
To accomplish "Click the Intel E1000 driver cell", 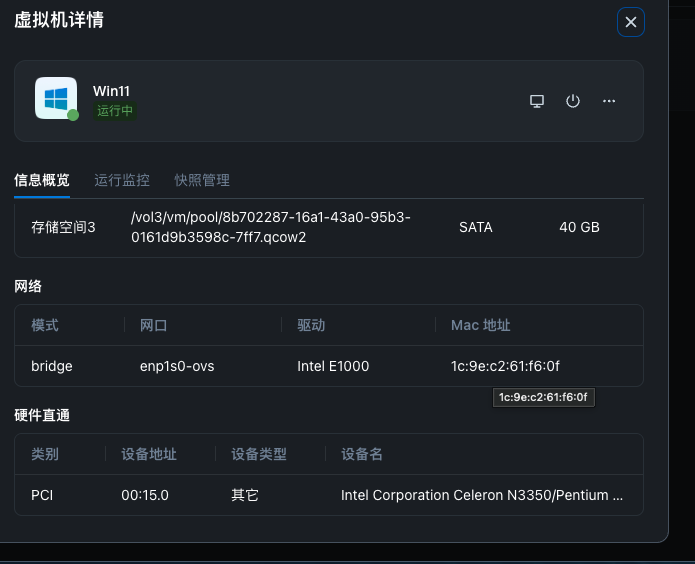I will tap(333, 366).
